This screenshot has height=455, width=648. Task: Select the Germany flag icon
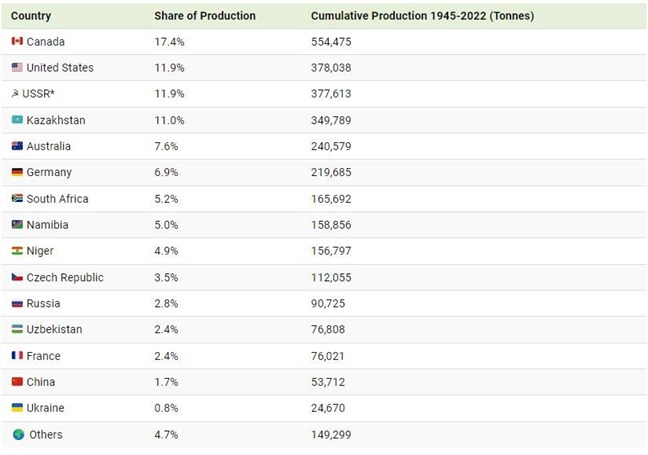tap(17, 172)
